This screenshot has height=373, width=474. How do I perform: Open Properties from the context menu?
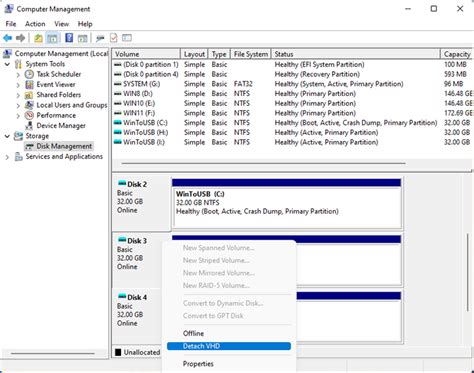pyautogui.click(x=198, y=364)
